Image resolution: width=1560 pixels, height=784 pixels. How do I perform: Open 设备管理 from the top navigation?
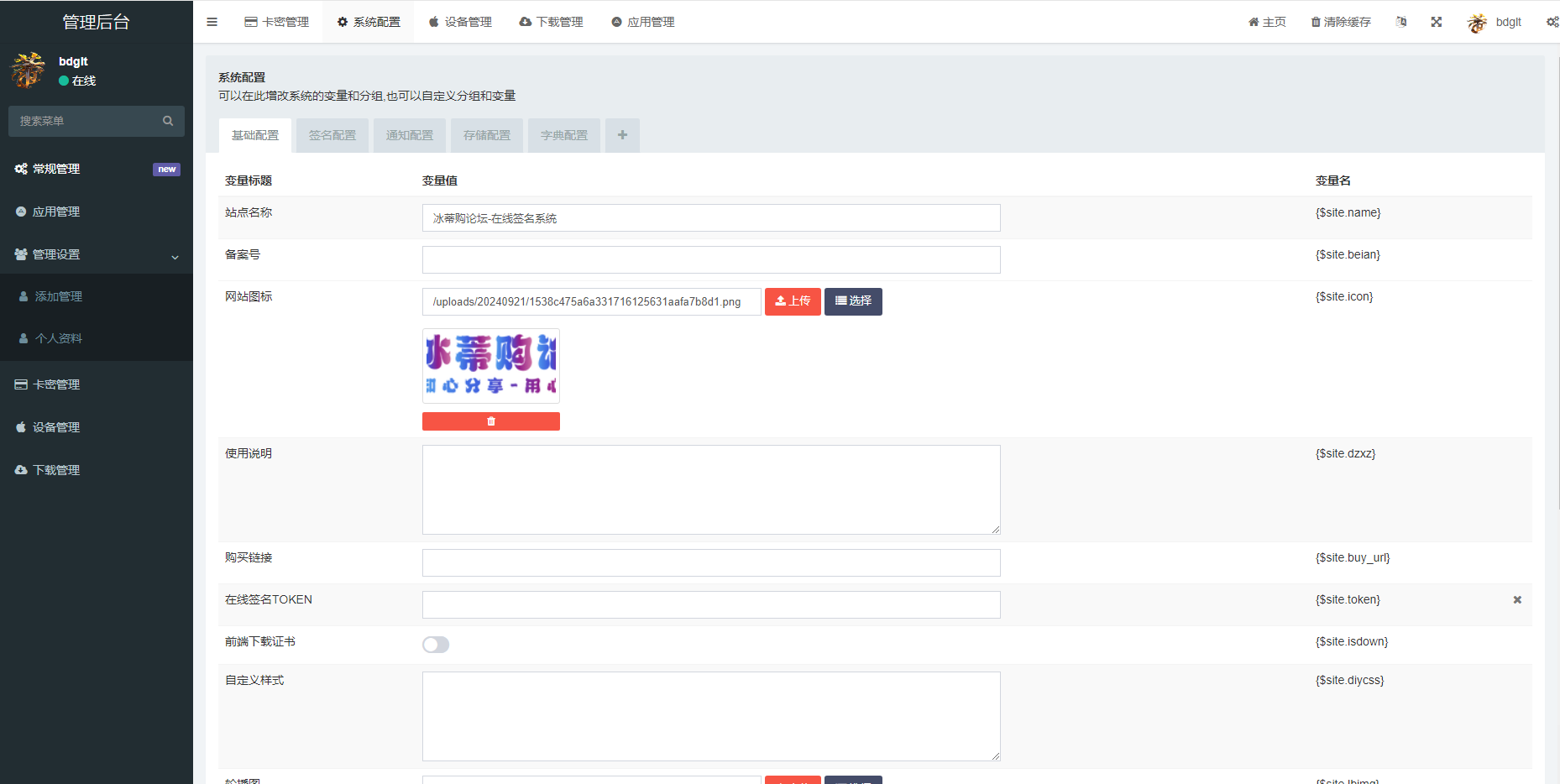click(x=460, y=22)
